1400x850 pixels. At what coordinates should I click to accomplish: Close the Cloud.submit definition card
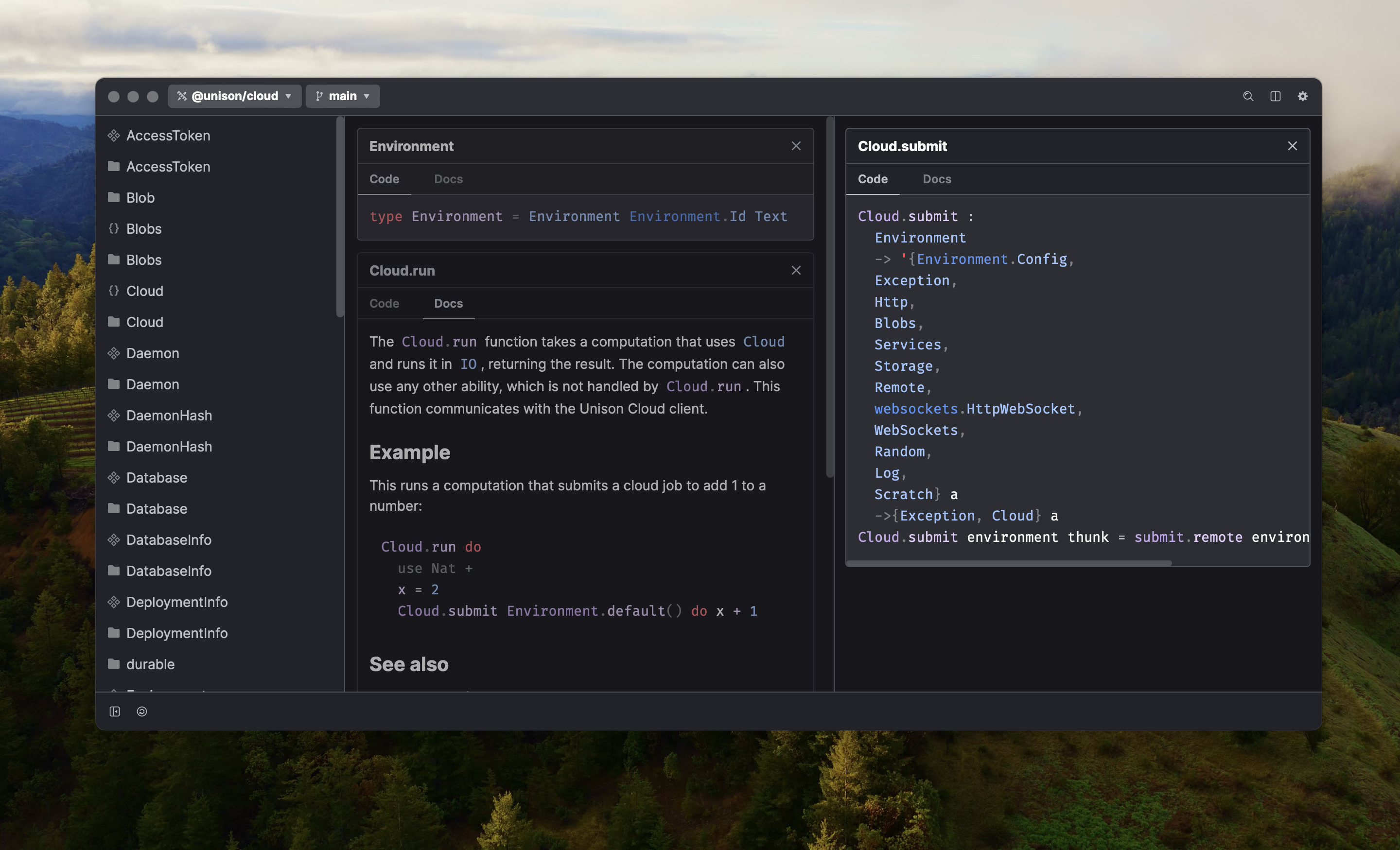click(1292, 146)
